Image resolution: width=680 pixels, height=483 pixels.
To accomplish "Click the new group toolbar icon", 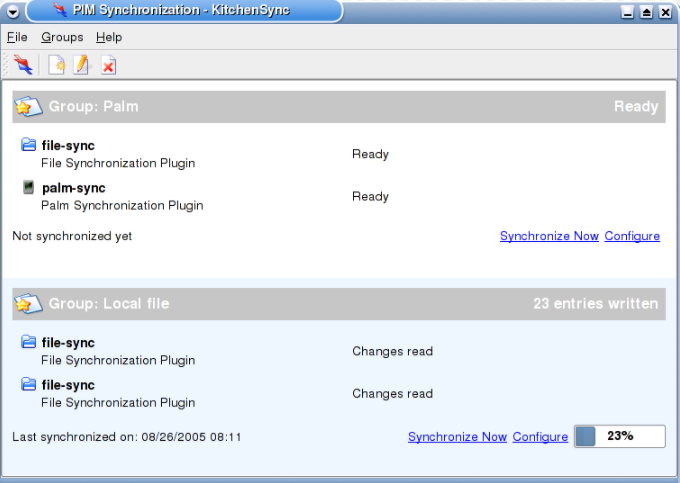I will click(57, 65).
